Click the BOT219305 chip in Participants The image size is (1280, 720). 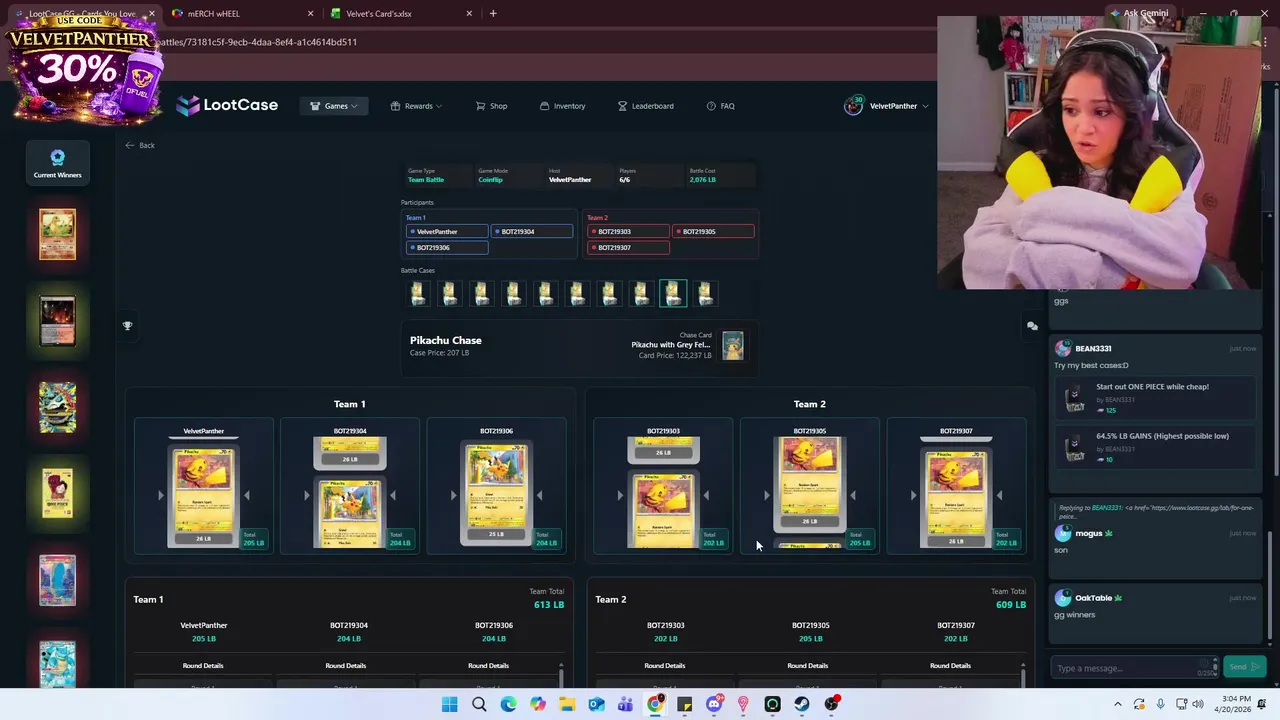pyautogui.click(x=713, y=231)
